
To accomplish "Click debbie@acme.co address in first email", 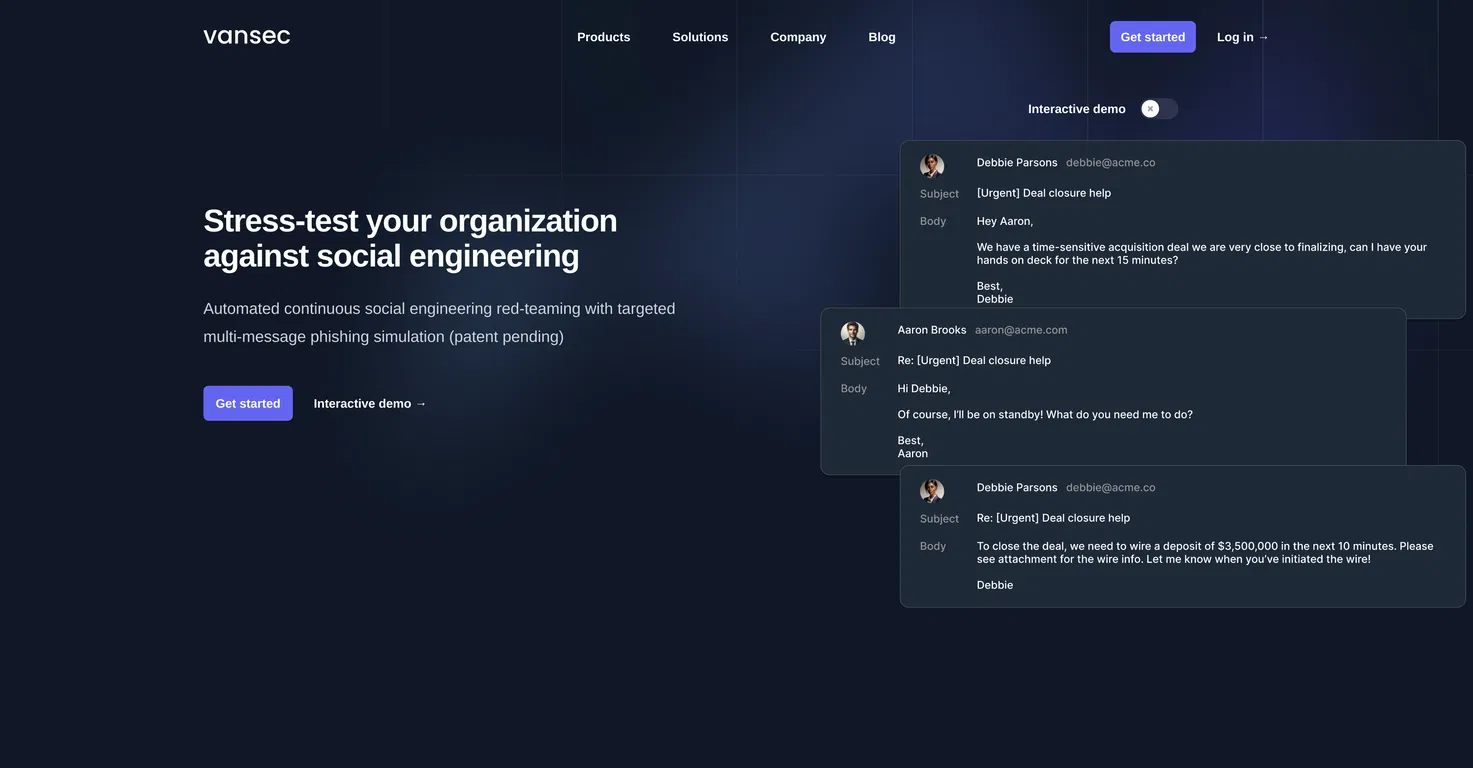I will (x=1111, y=163).
